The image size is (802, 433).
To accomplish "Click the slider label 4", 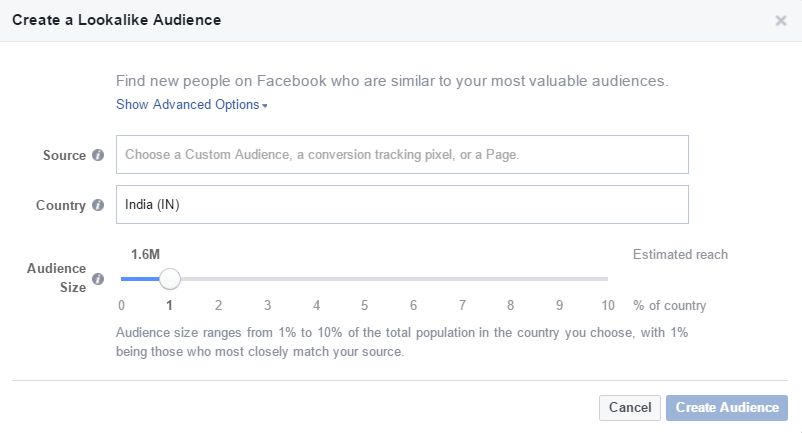I will (316, 305).
